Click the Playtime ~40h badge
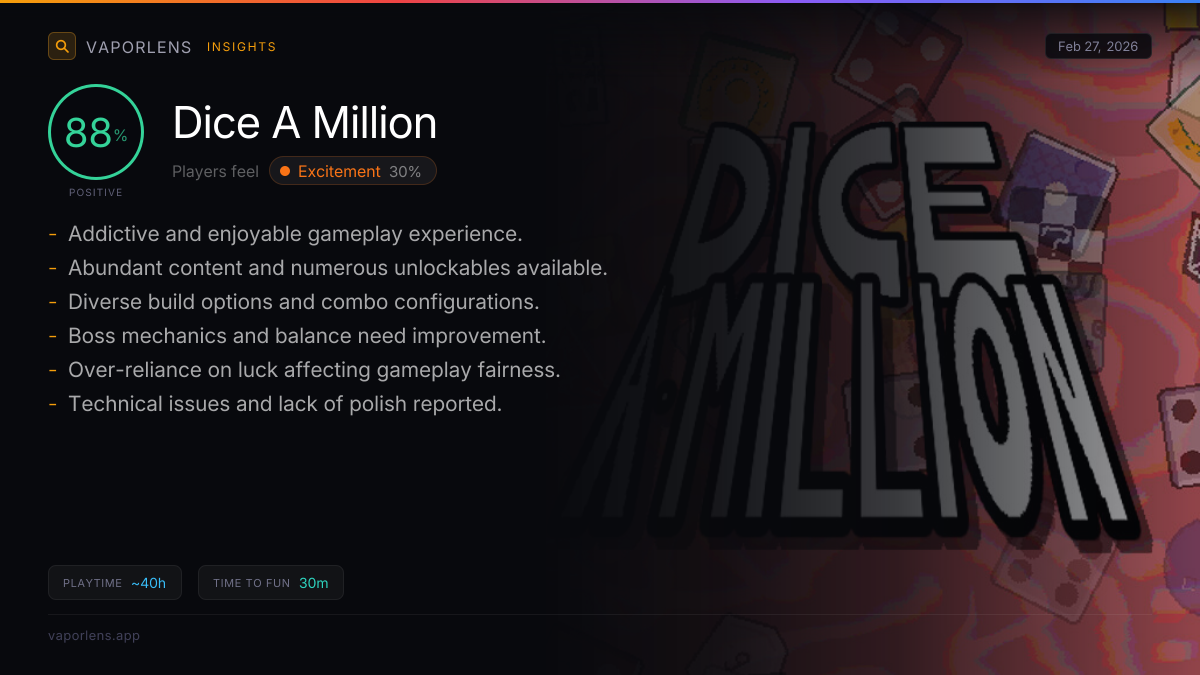 click(x=115, y=583)
